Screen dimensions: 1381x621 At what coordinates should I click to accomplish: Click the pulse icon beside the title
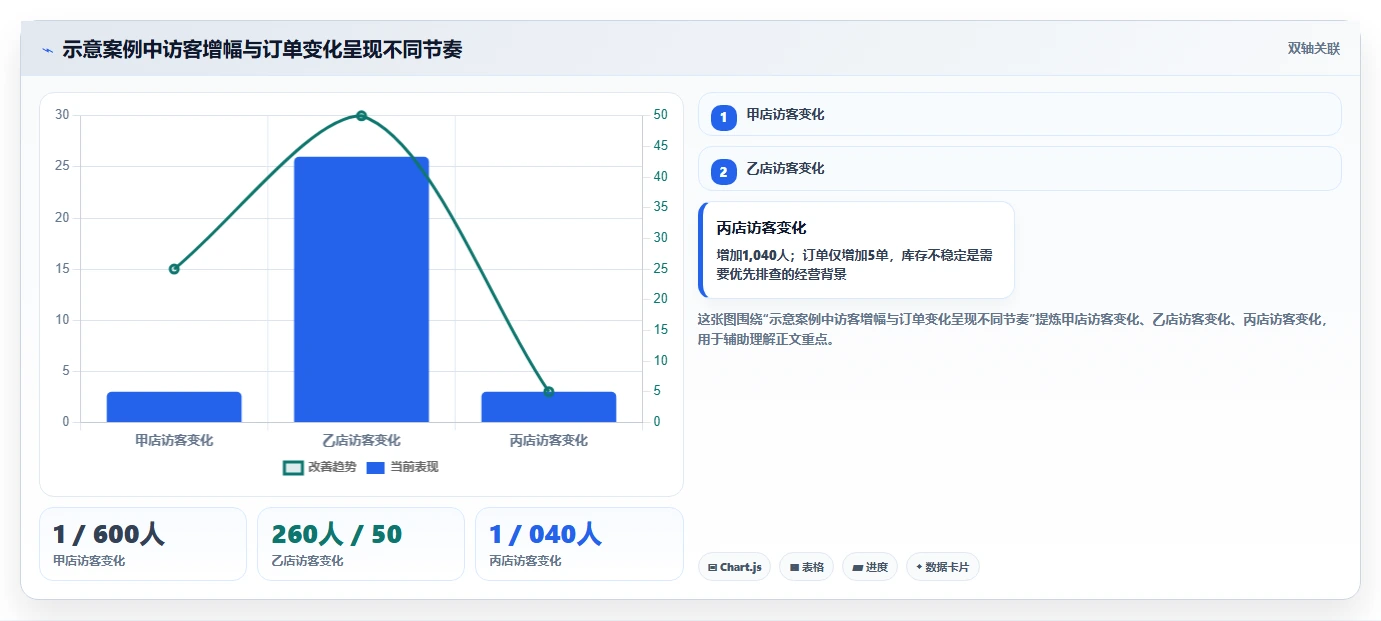(47, 50)
